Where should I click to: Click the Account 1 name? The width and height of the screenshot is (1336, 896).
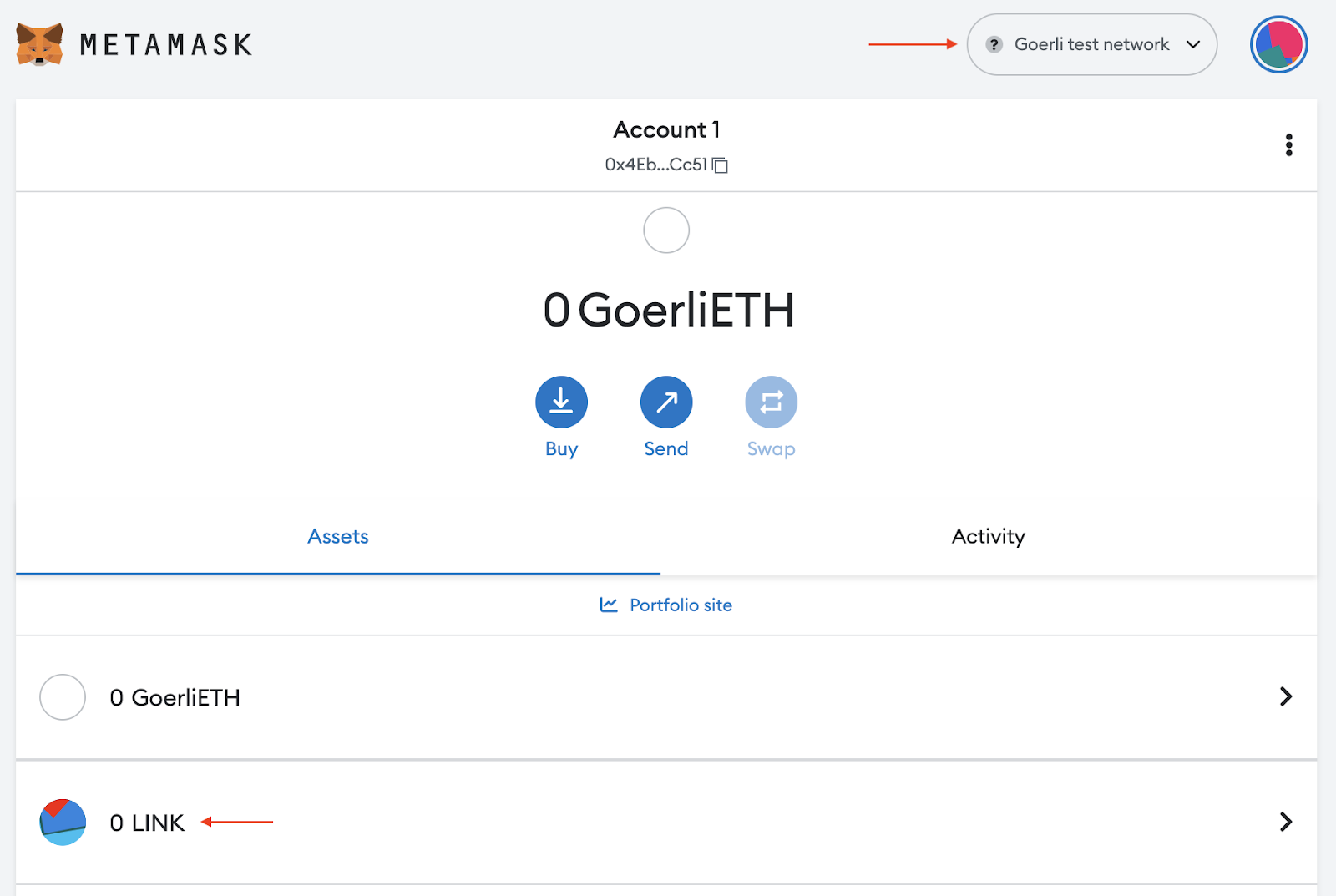point(666,130)
